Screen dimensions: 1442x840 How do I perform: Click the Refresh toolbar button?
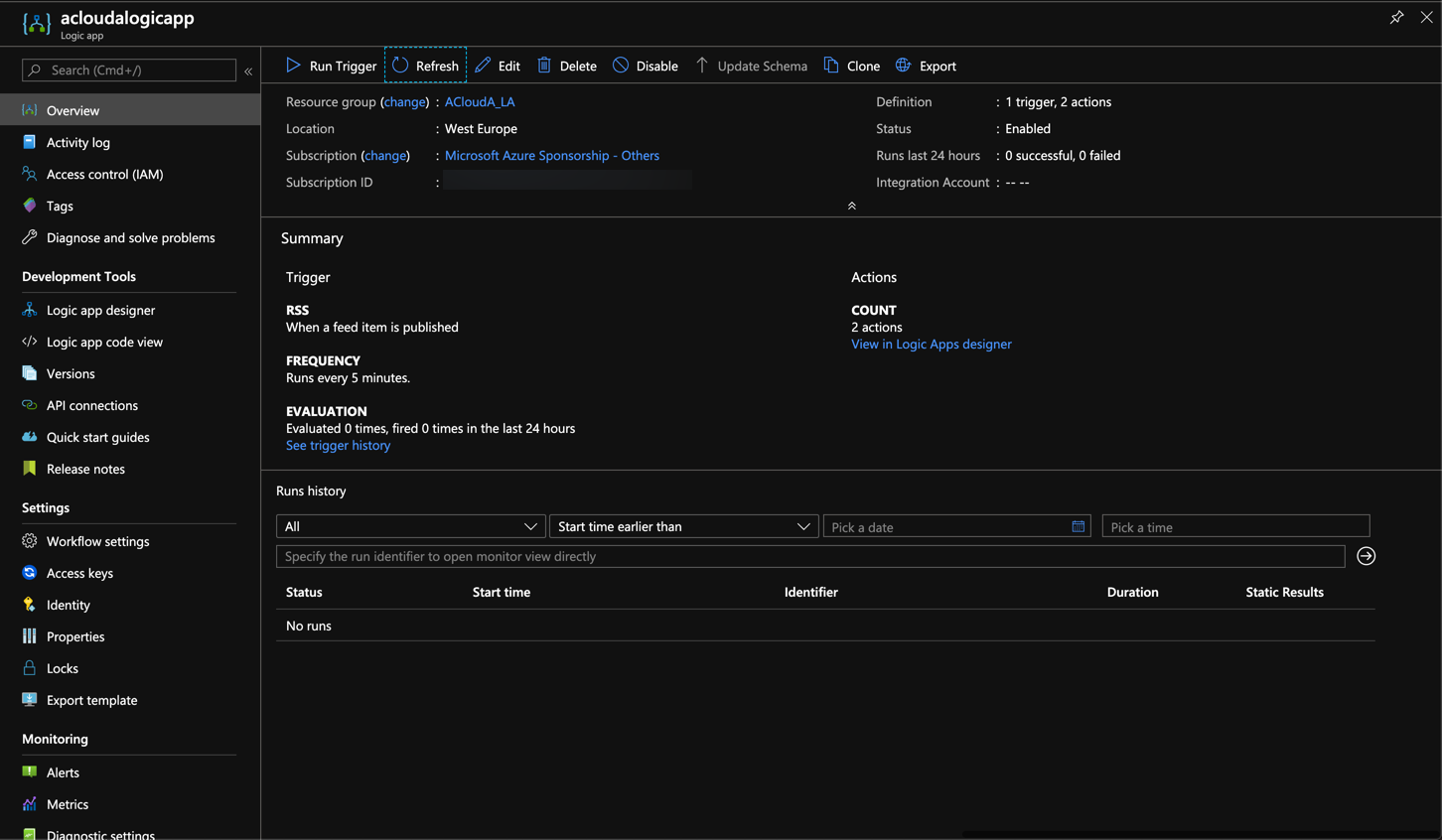(x=425, y=66)
